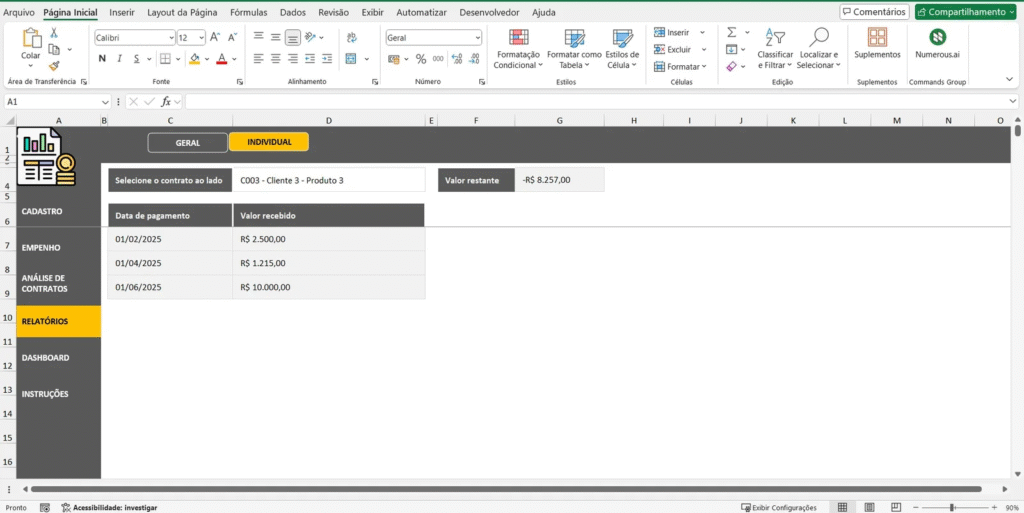Open Formatação Condicional in the ribbon
This screenshot has width=1024, height=513.
(518, 48)
